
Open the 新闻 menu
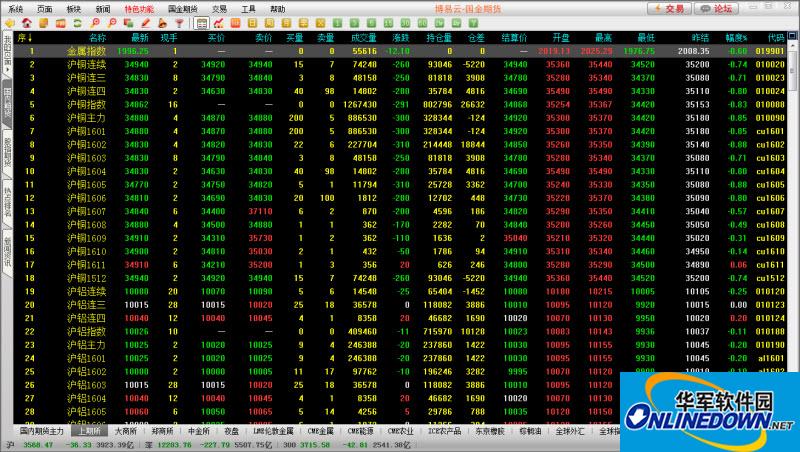pyautogui.click(x=103, y=9)
